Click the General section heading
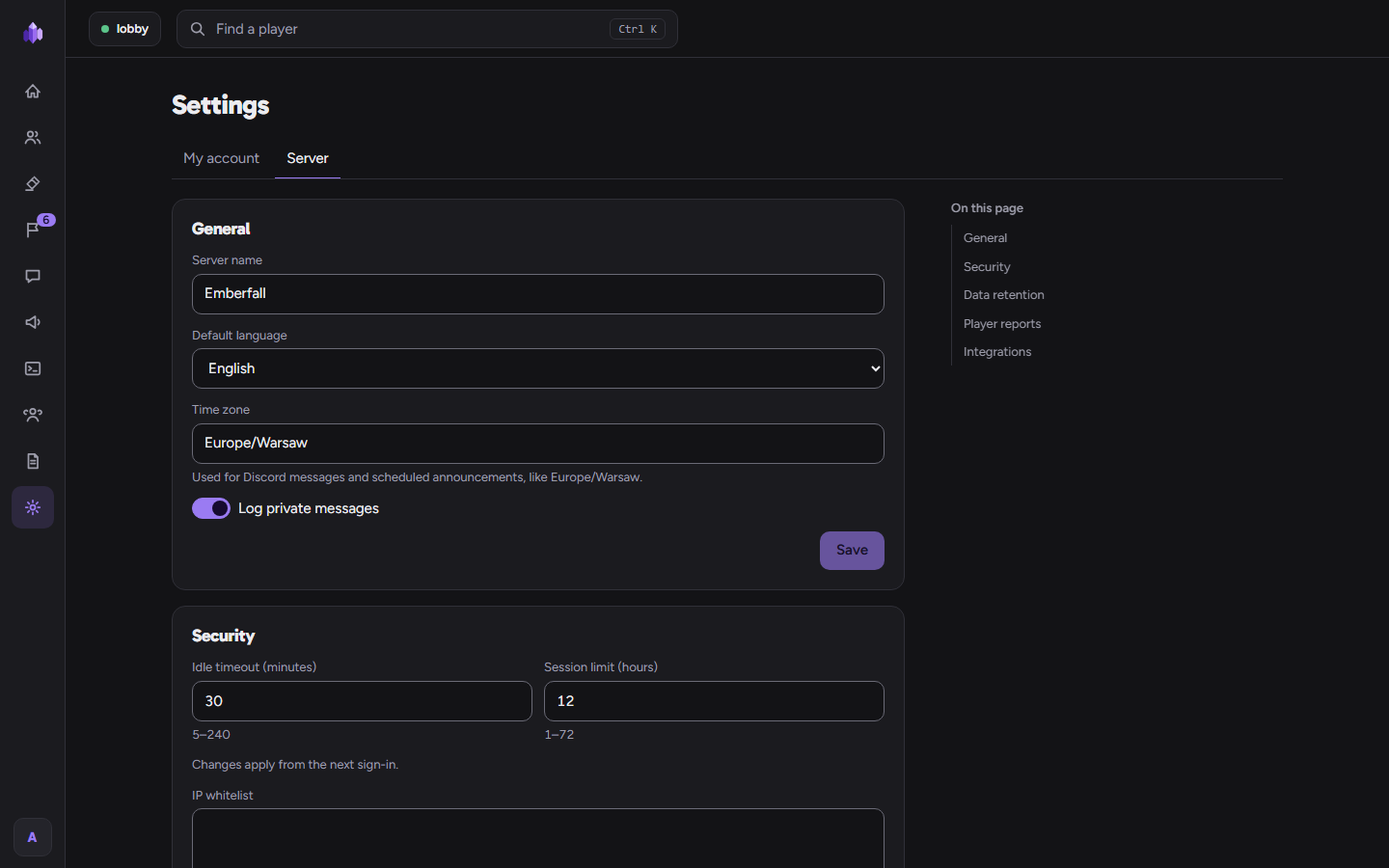The height and width of the screenshot is (868, 1389). (221, 229)
